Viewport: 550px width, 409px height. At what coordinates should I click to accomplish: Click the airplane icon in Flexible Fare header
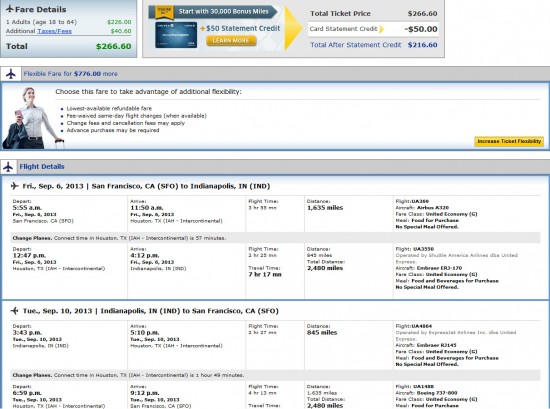(11, 74)
